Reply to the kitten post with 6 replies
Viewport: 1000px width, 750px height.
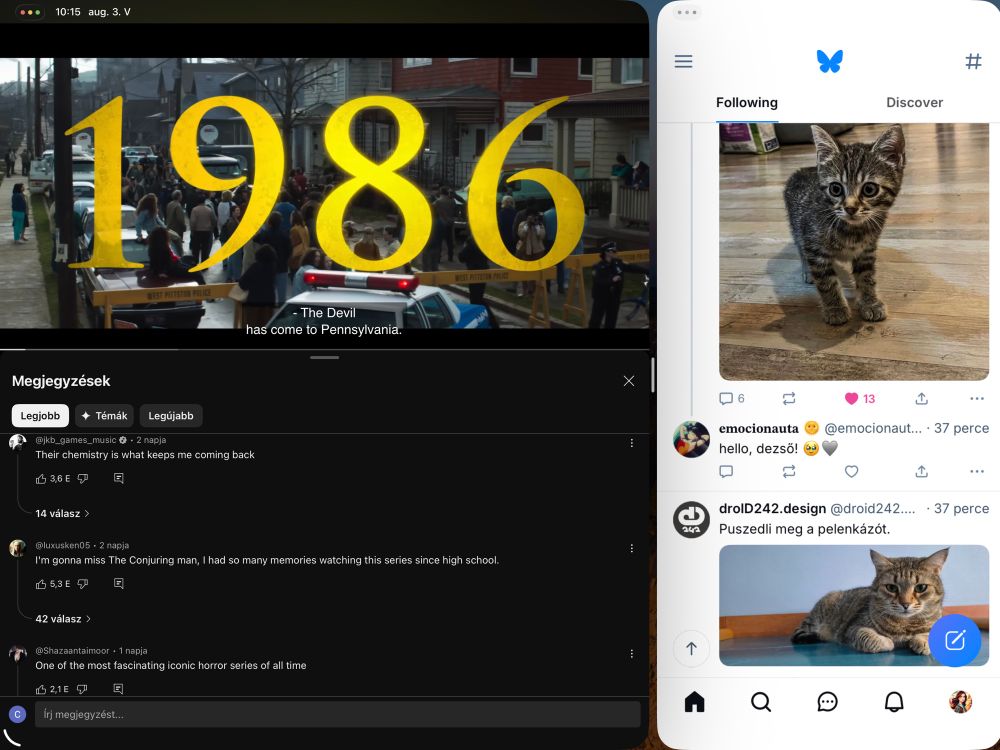pyautogui.click(x=732, y=399)
